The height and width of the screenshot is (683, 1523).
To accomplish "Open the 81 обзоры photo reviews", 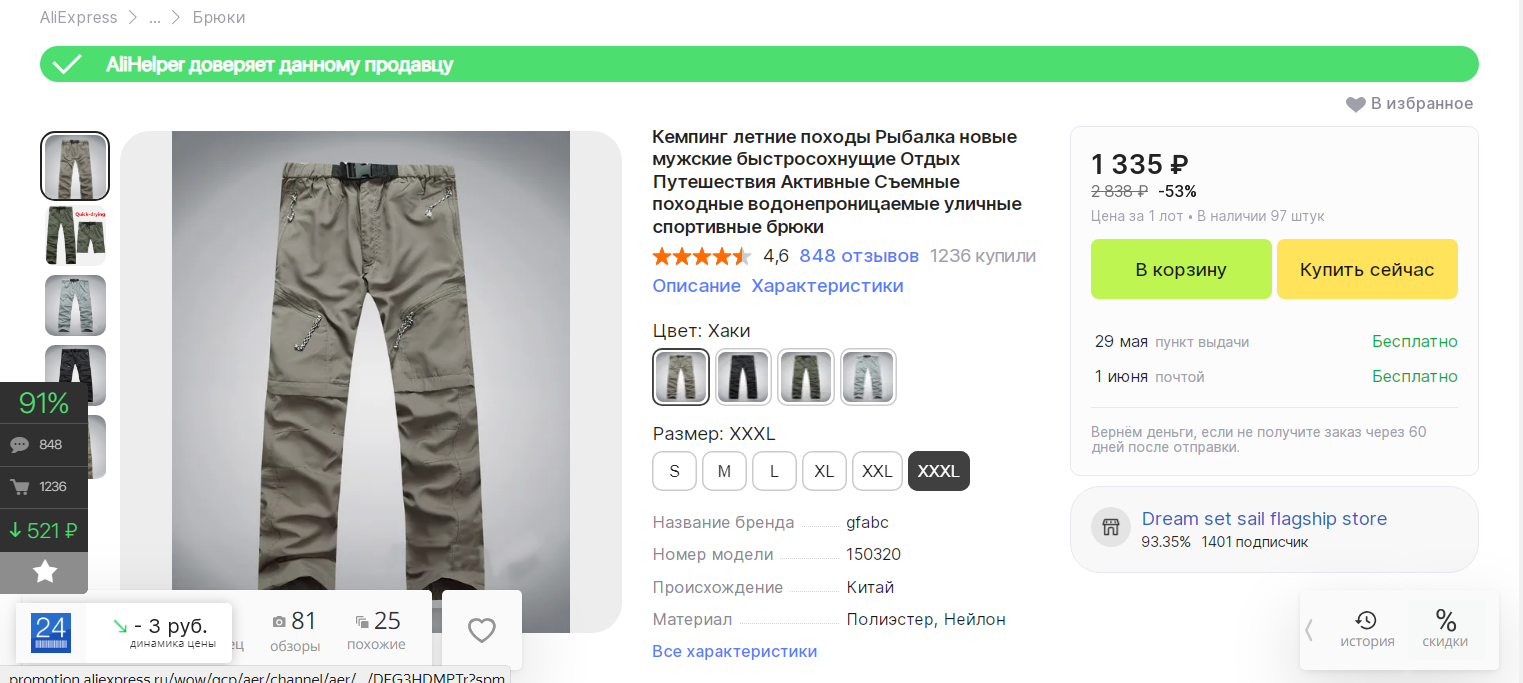I will point(295,630).
